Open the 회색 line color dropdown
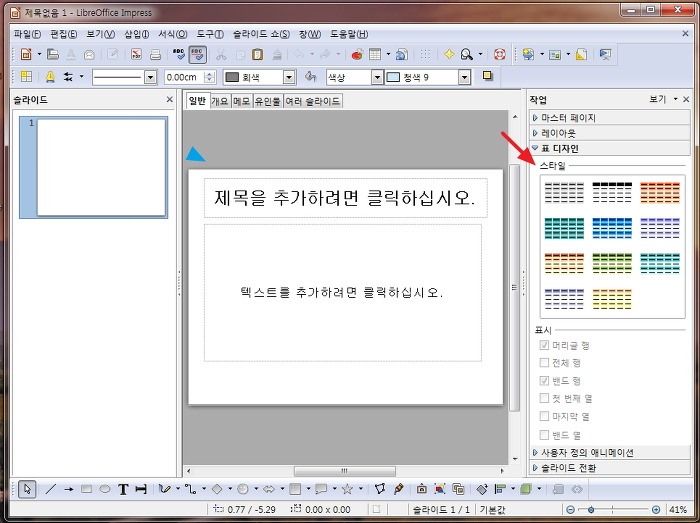Image resolution: width=700 pixels, height=523 pixels. pos(289,77)
